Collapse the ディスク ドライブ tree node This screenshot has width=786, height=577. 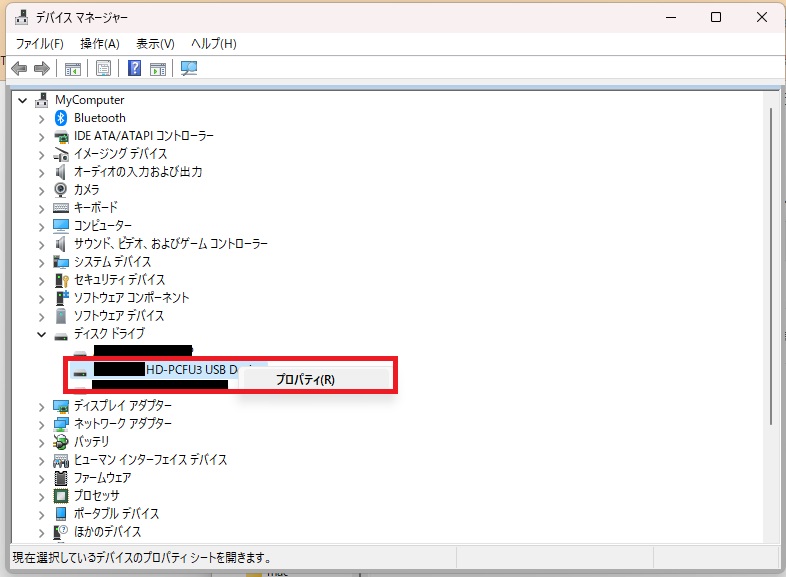click(41, 334)
